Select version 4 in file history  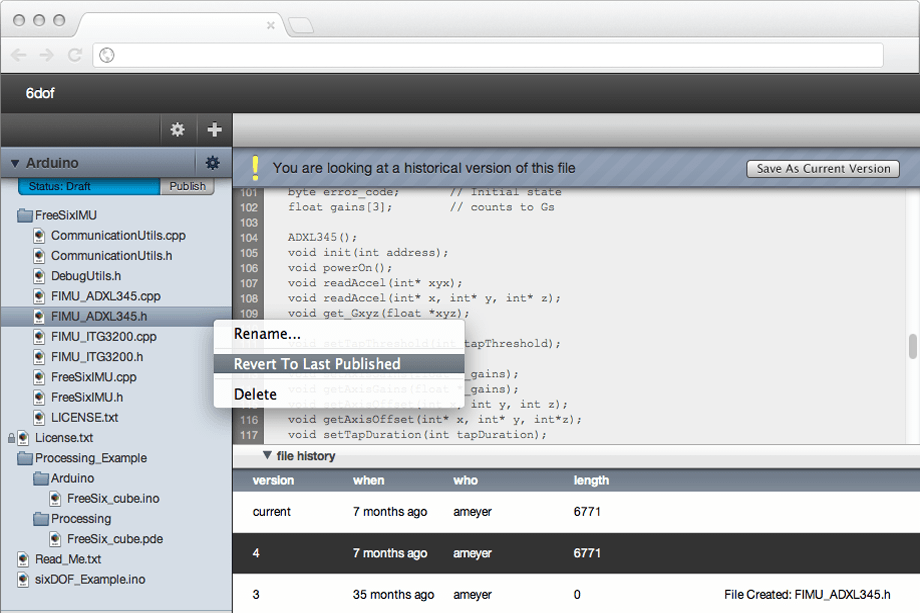pos(576,553)
